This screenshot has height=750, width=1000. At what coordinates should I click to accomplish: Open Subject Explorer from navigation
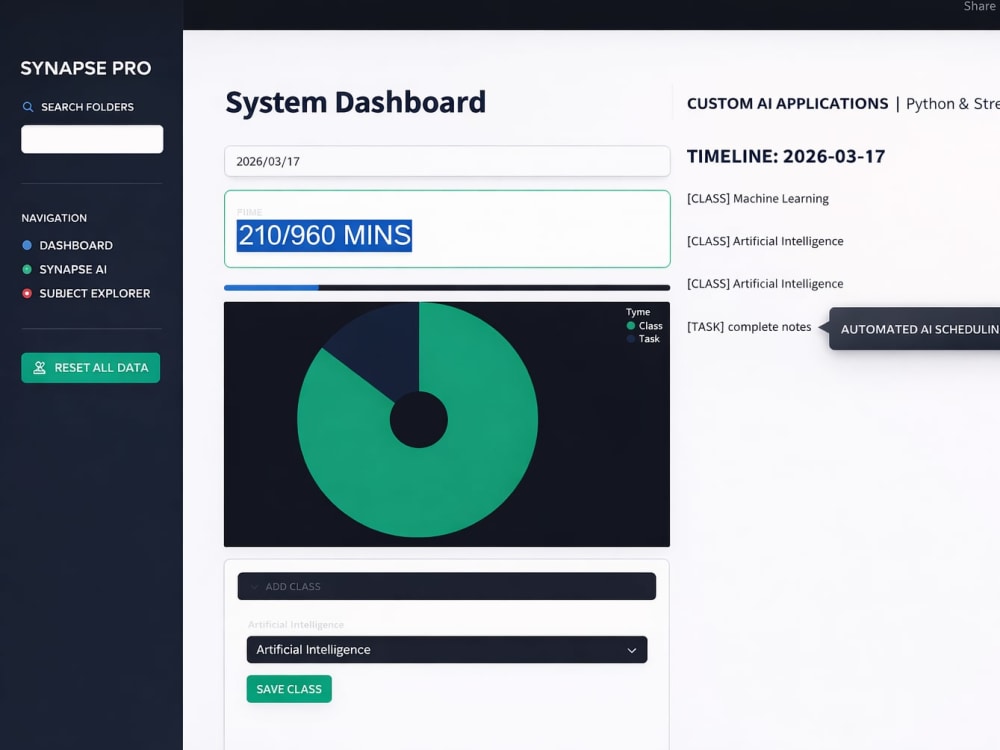tap(94, 293)
